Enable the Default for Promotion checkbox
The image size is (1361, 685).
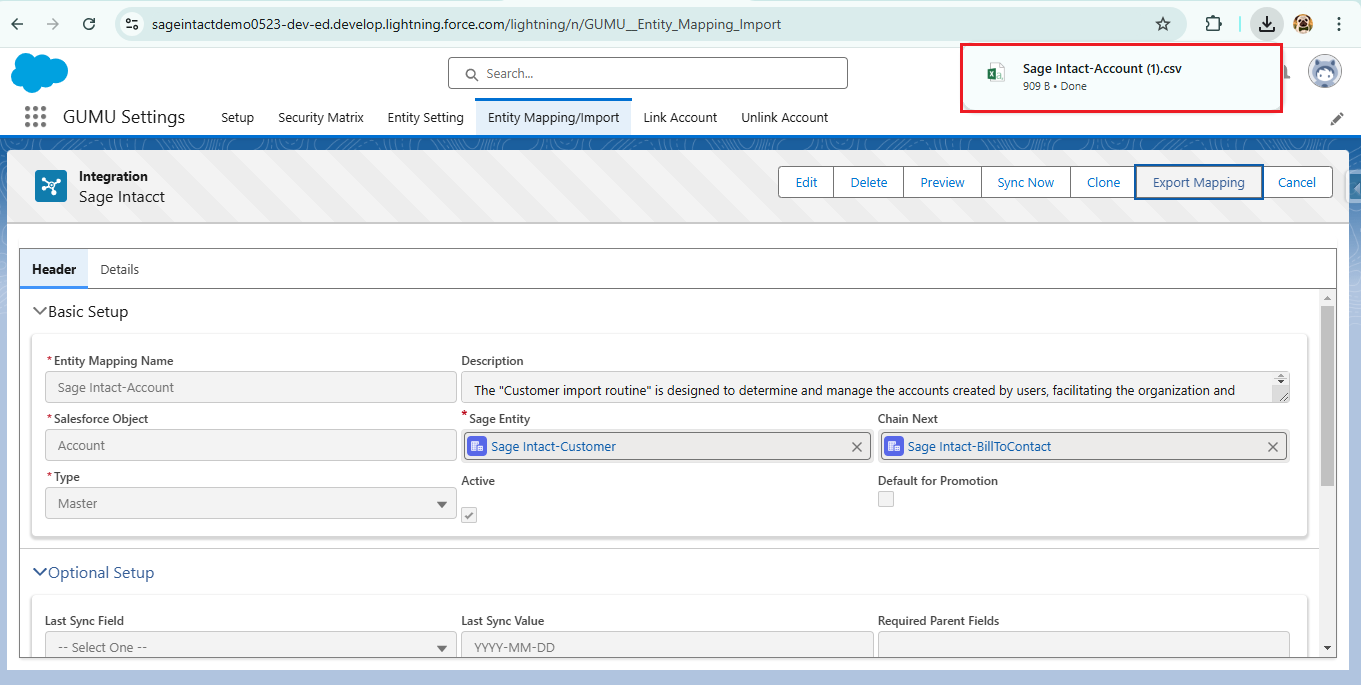886,499
